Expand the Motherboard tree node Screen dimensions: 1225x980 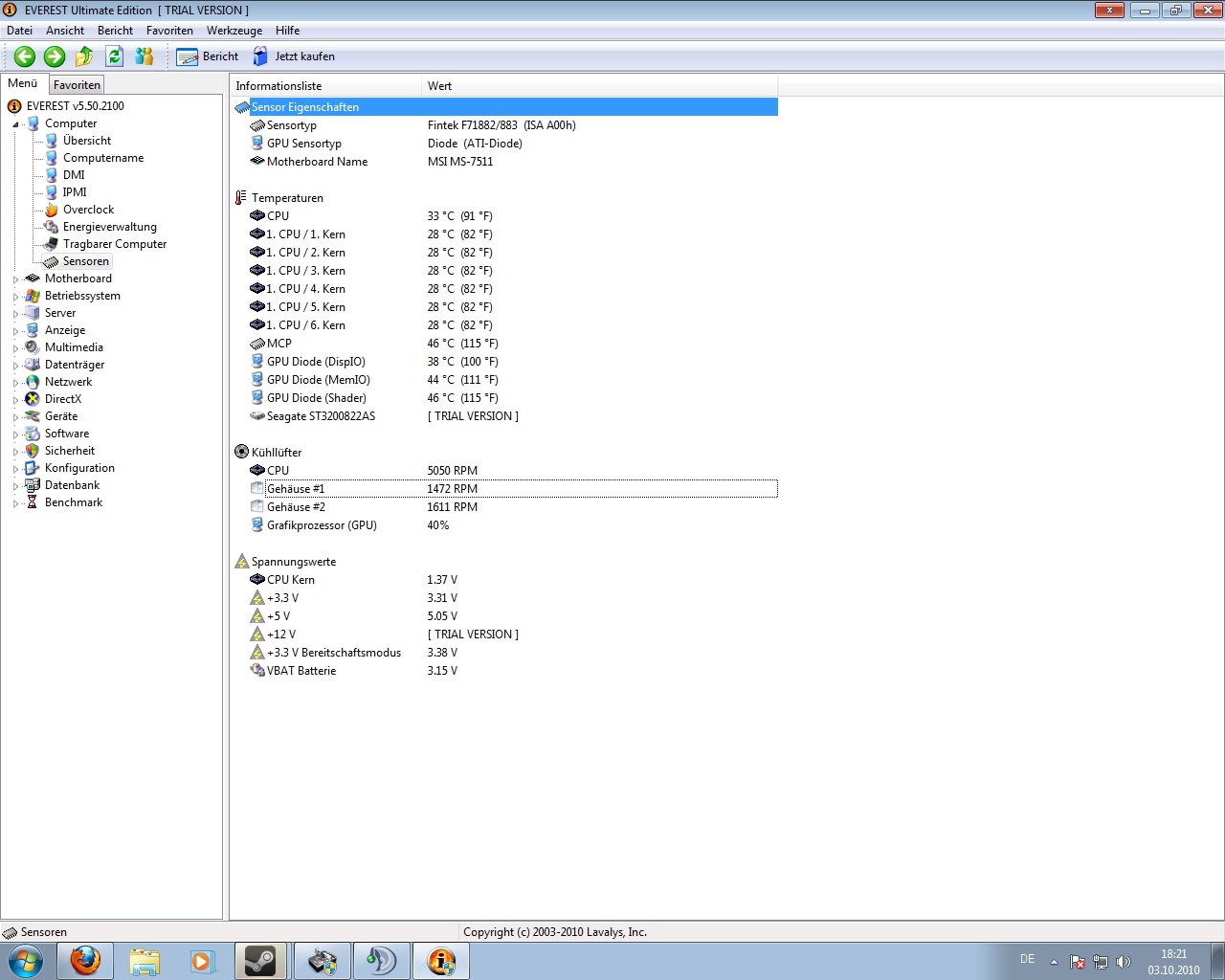coord(15,279)
